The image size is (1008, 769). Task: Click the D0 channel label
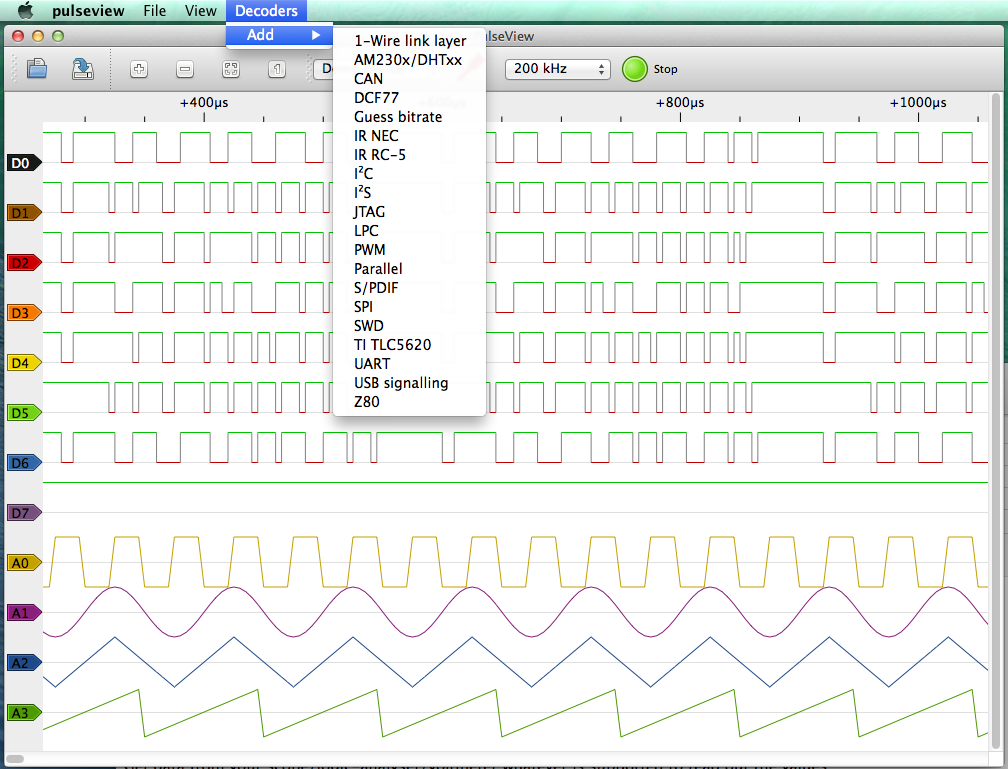point(22,162)
